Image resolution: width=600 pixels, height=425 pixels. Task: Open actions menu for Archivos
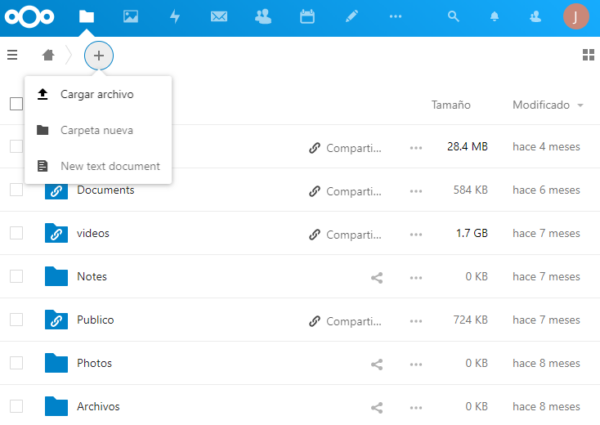click(x=416, y=407)
